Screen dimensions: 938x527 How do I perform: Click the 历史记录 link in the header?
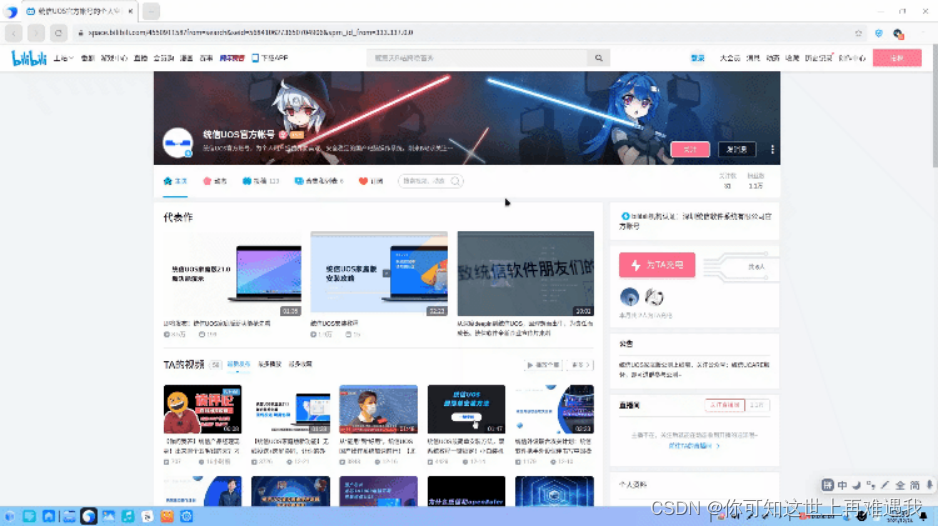(x=818, y=58)
